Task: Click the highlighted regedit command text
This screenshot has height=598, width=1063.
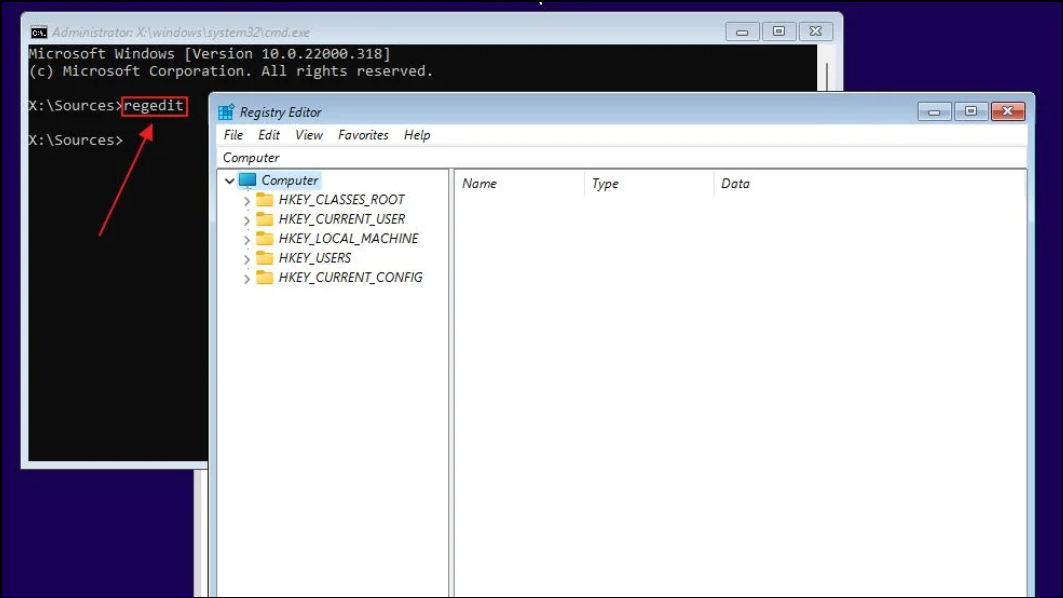Action: pos(156,105)
